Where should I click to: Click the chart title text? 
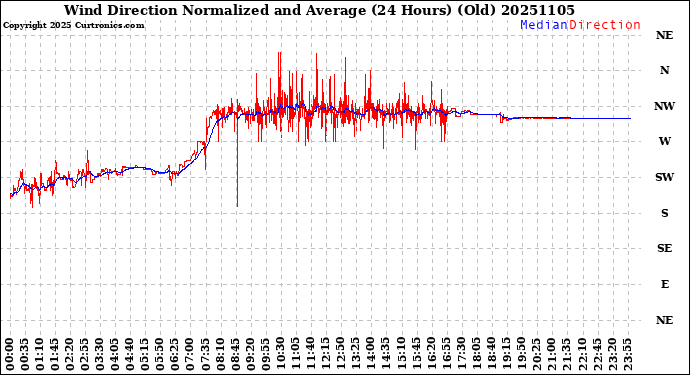(x=319, y=10)
